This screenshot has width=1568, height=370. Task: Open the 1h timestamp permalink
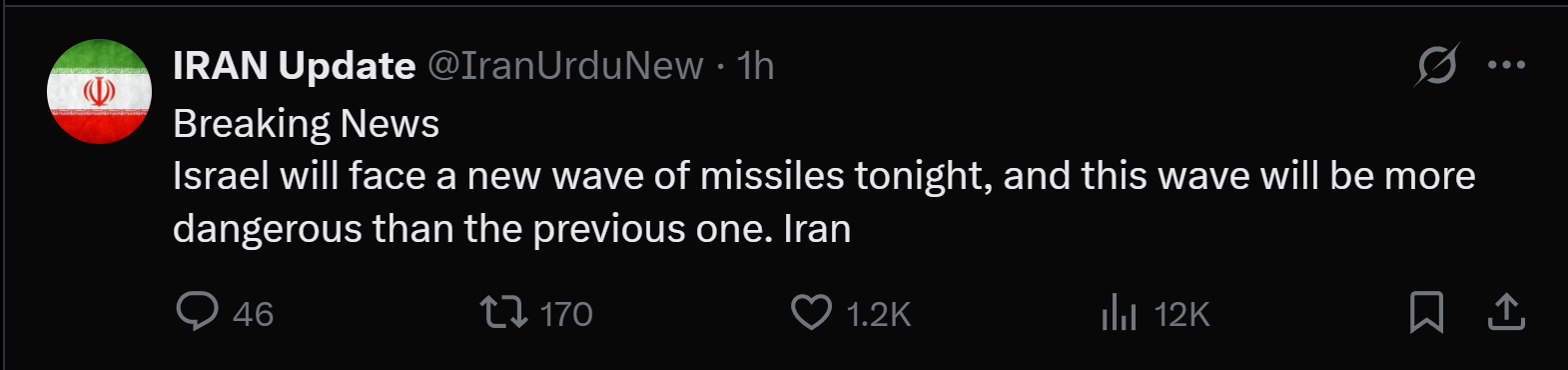(755, 66)
